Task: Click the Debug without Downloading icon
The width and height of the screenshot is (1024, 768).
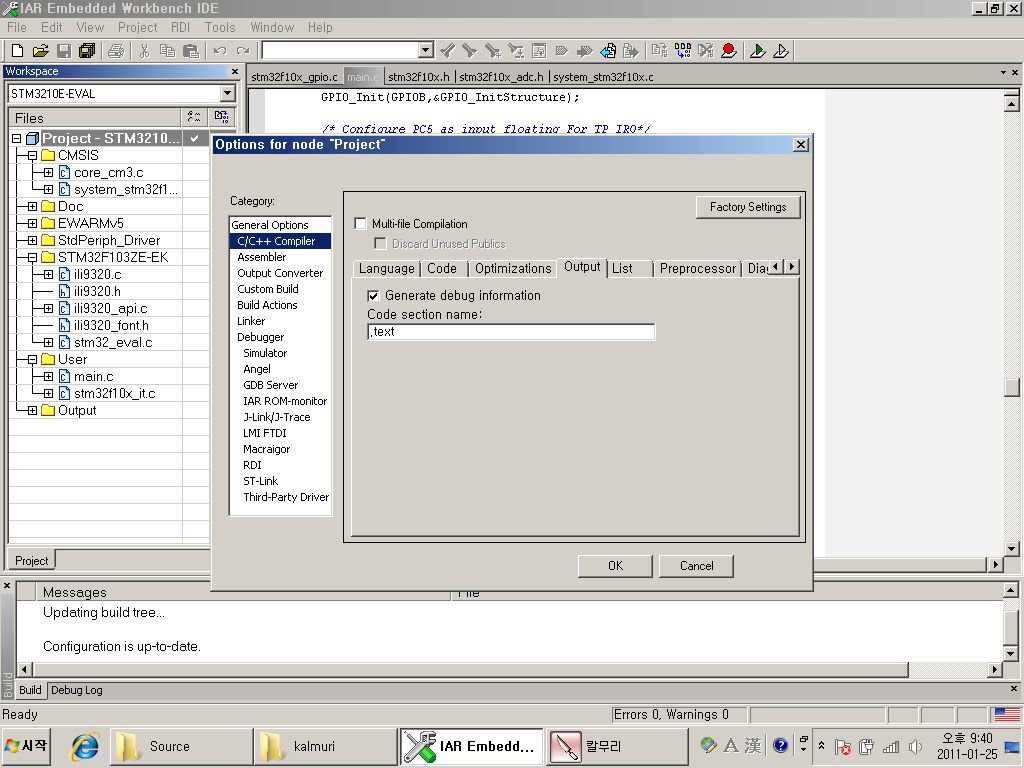Action: [780, 50]
